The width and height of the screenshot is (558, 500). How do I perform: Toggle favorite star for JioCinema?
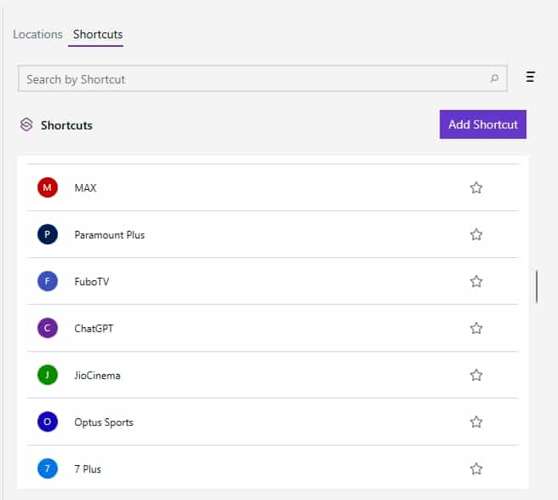(x=476, y=375)
